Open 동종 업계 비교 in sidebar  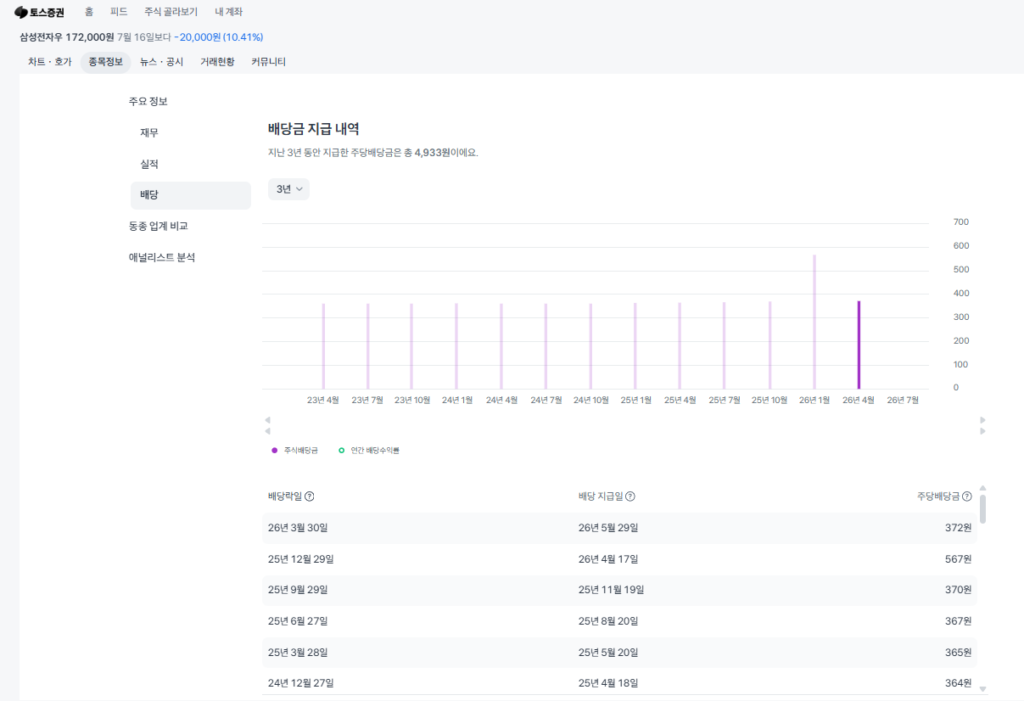pyautogui.click(x=158, y=226)
